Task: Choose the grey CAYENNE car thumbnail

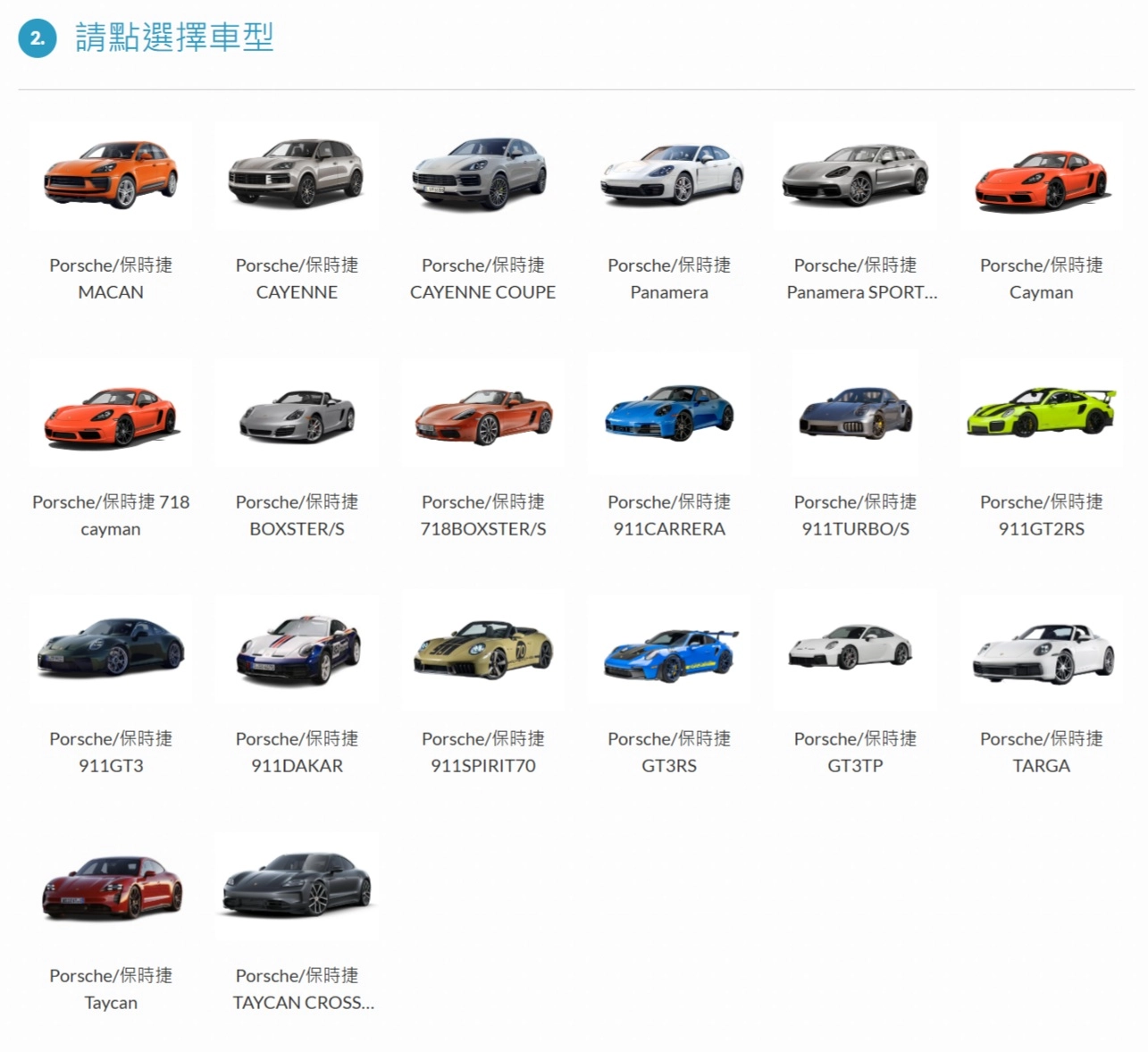Action: click(297, 176)
